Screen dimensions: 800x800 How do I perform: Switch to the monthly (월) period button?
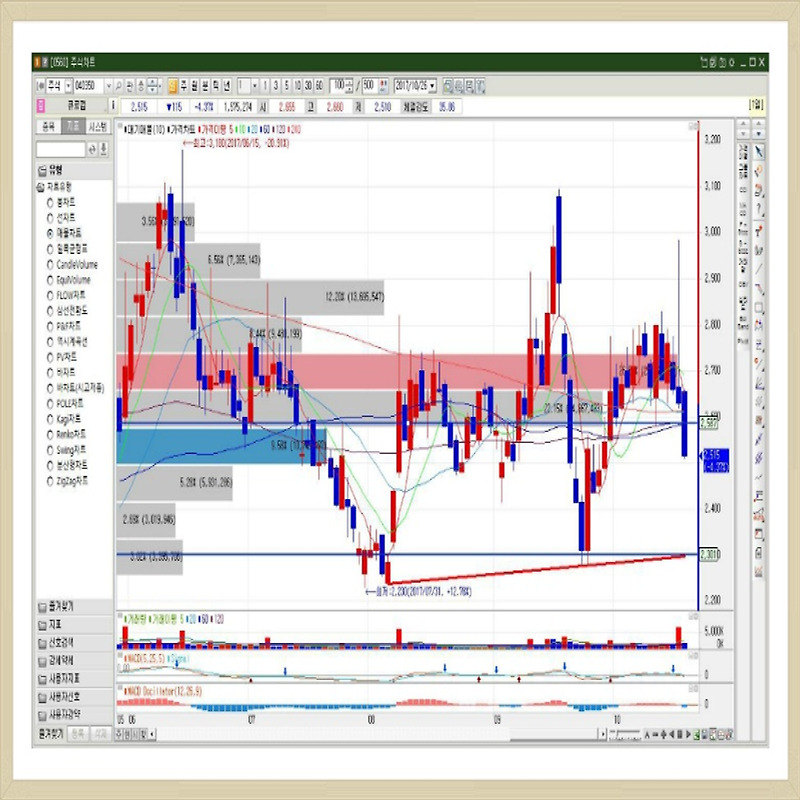pyautogui.click(x=195, y=86)
